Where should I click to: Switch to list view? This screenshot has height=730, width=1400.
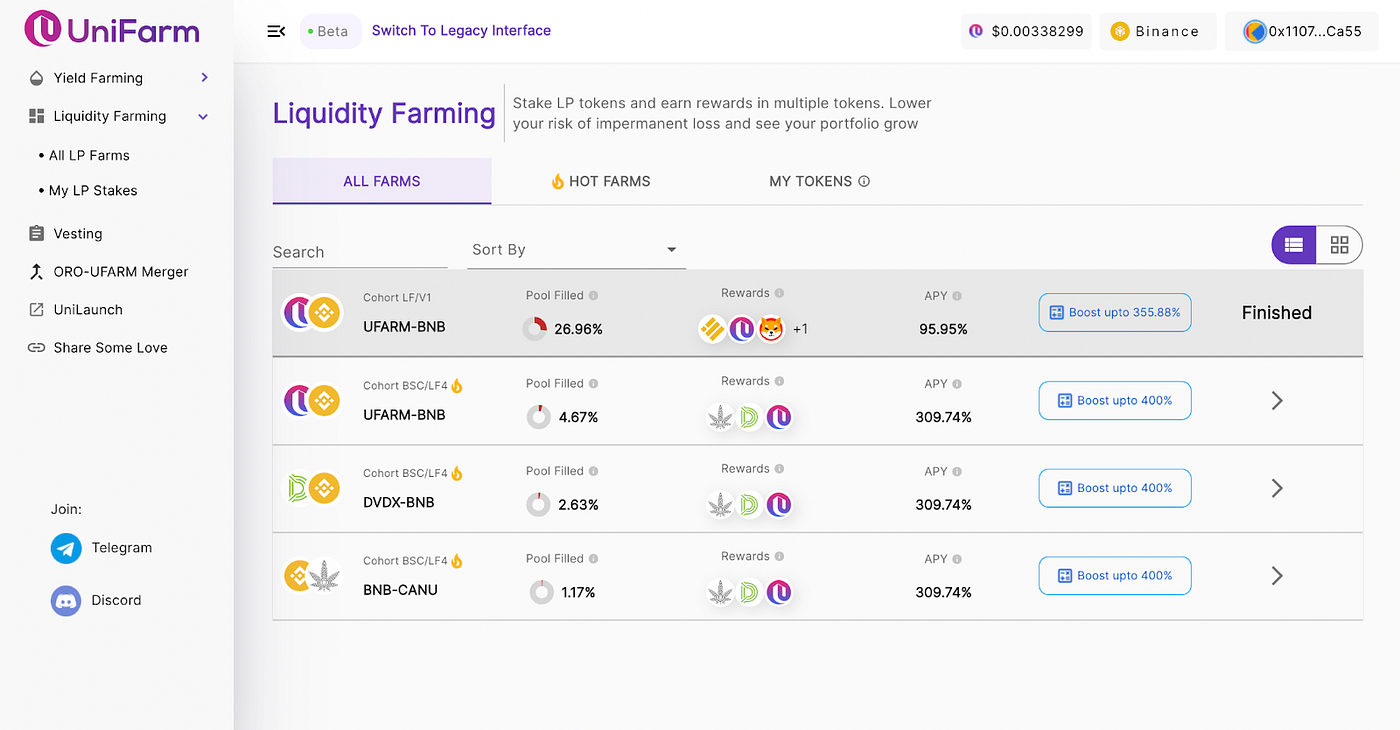point(1294,245)
